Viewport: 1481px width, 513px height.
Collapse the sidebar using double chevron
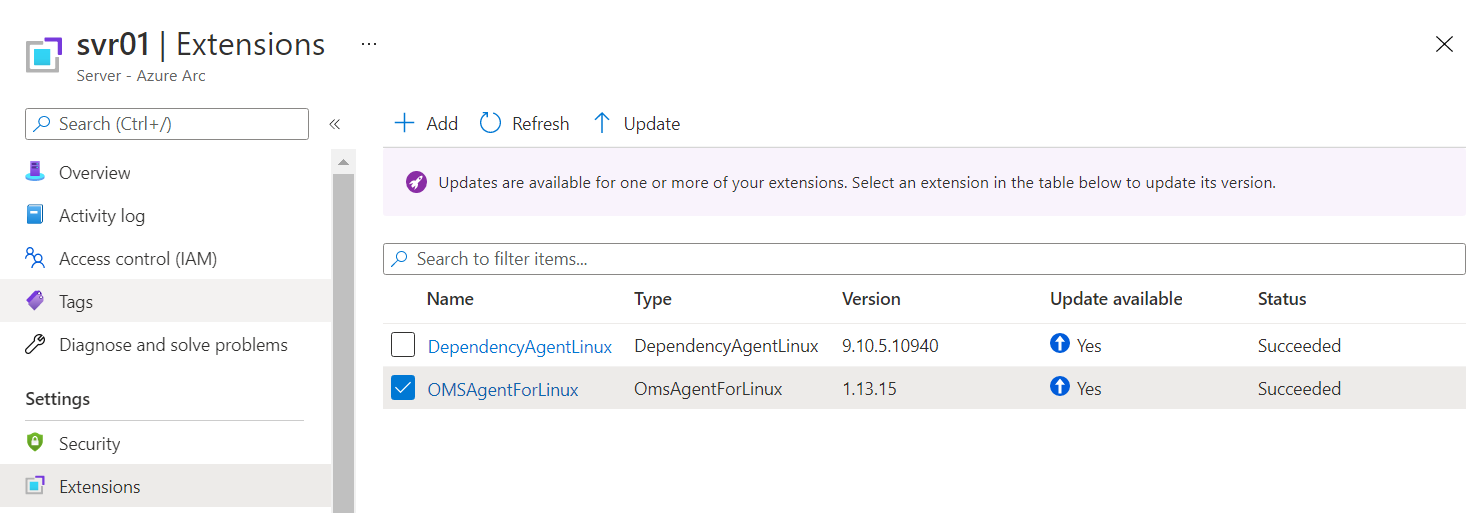tap(335, 124)
